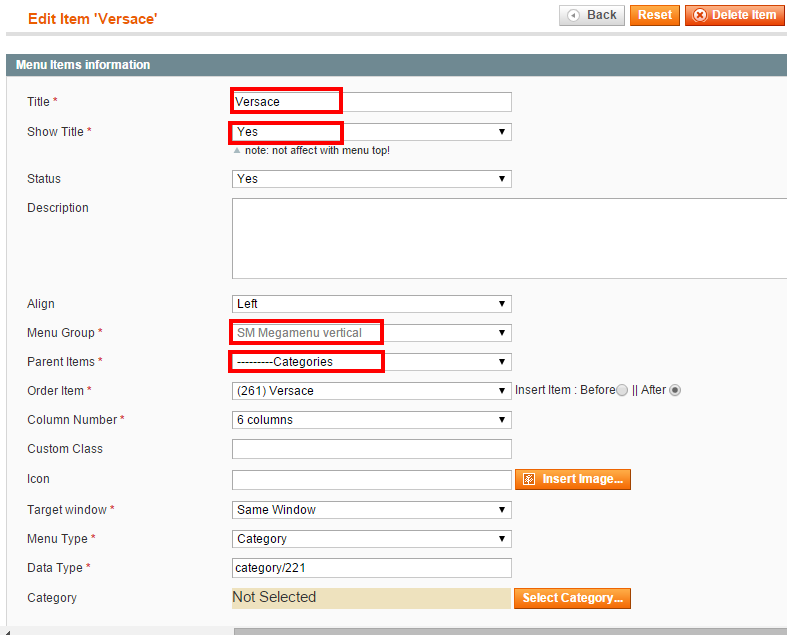Click the image icon on Insert Image

pyautogui.click(x=529, y=479)
